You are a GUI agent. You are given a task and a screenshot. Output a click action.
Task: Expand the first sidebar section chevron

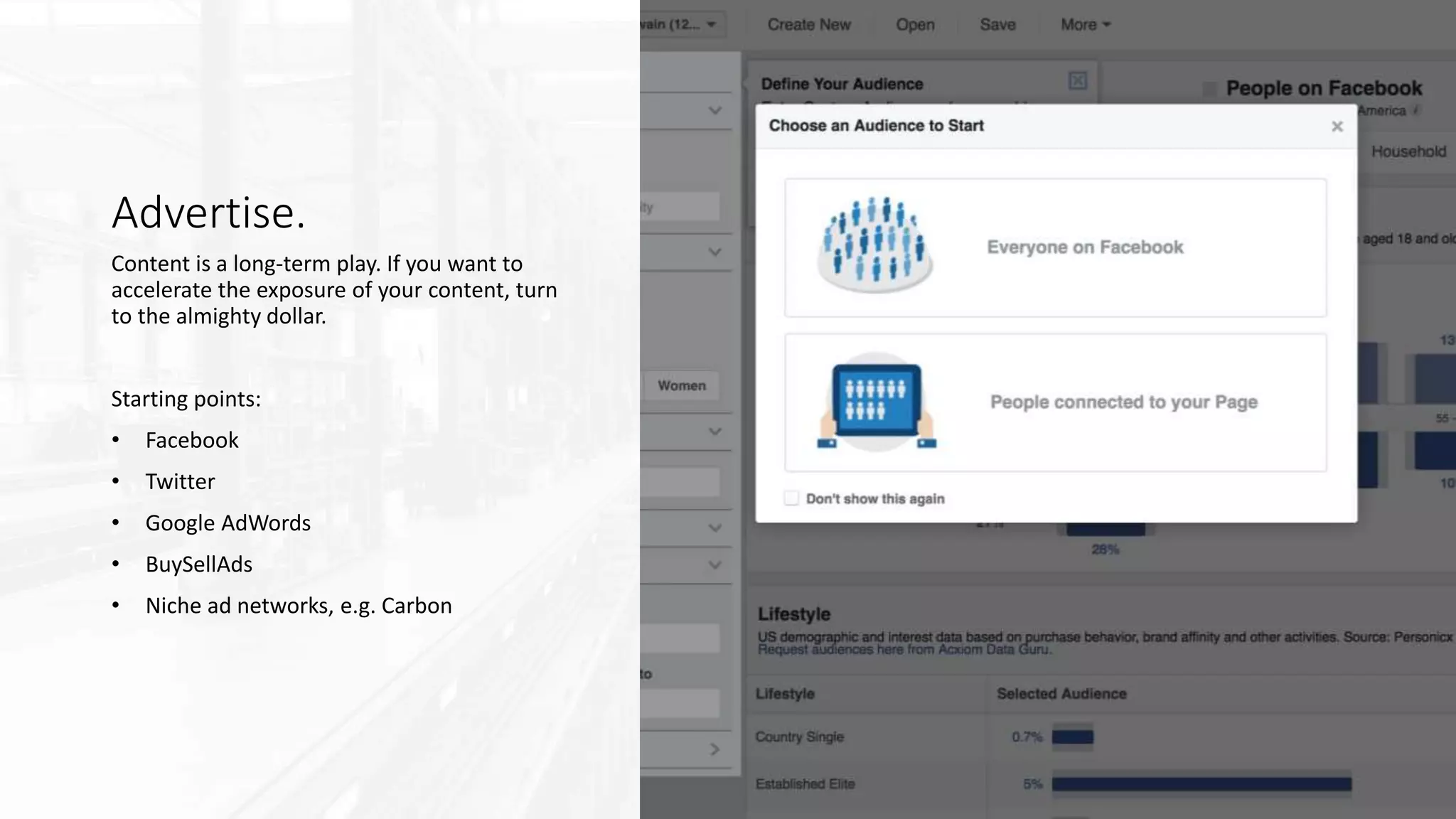714,111
